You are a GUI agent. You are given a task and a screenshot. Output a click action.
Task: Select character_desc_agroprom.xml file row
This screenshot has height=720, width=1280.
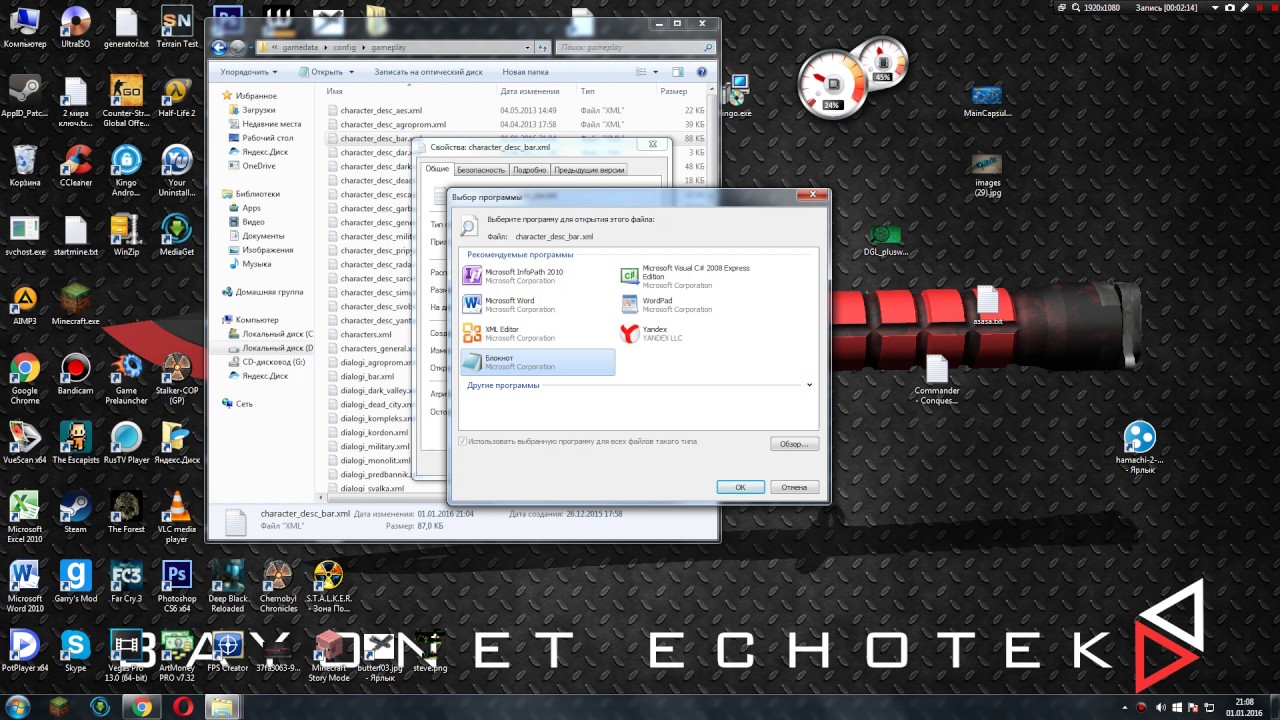click(517, 124)
